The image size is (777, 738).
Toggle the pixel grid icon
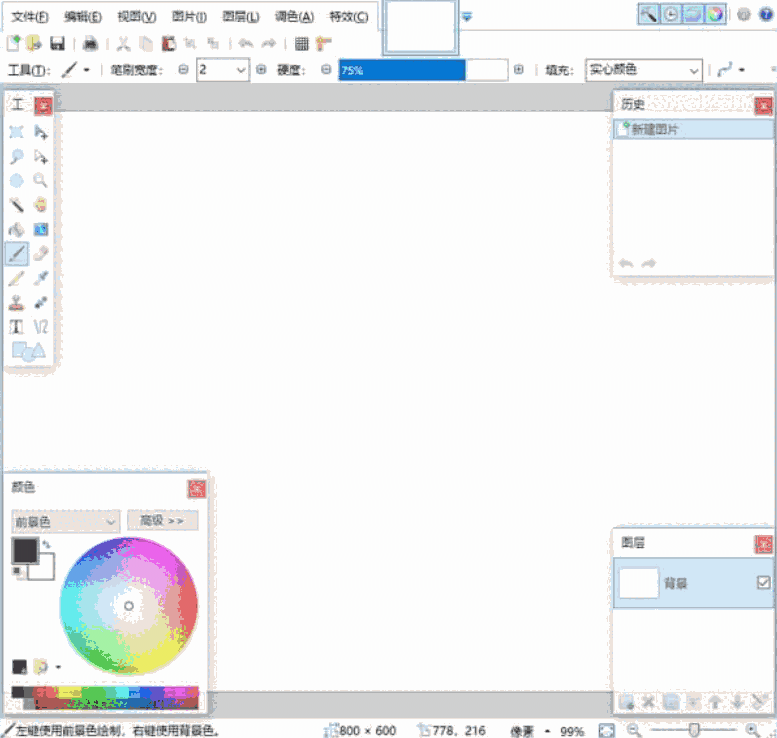(x=301, y=44)
